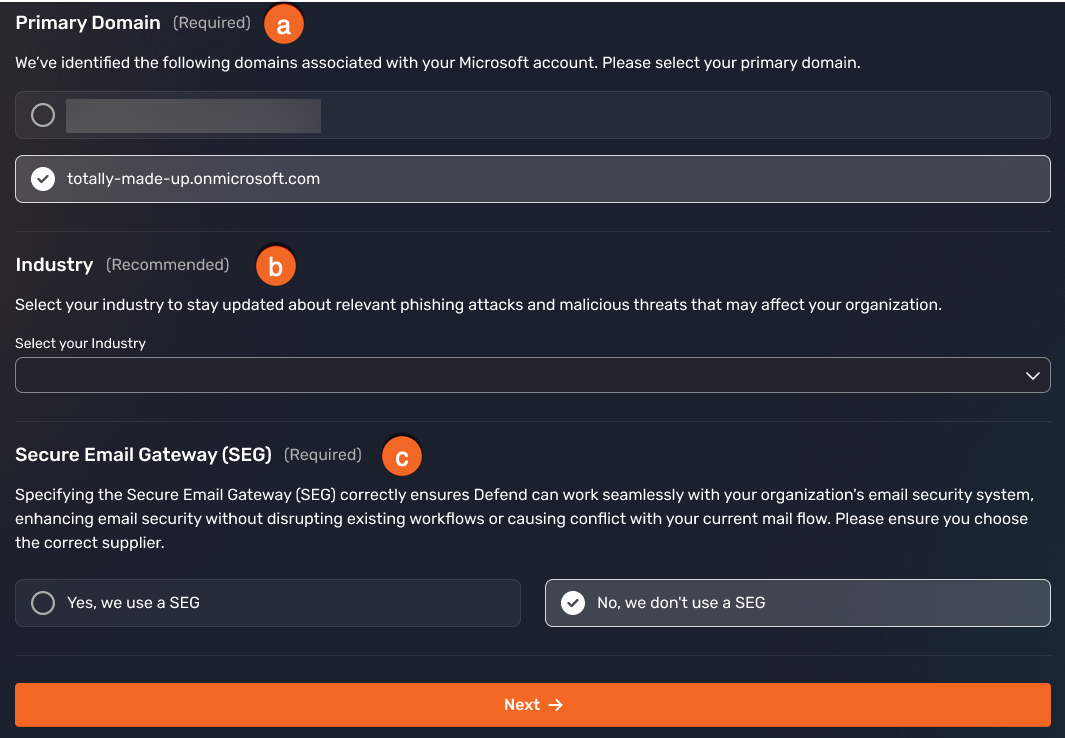The width and height of the screenshot is (1065, 738).
Task: Click the checkmark icon inside 'No, we don't use a SEG'
Action: pos(573,602)
